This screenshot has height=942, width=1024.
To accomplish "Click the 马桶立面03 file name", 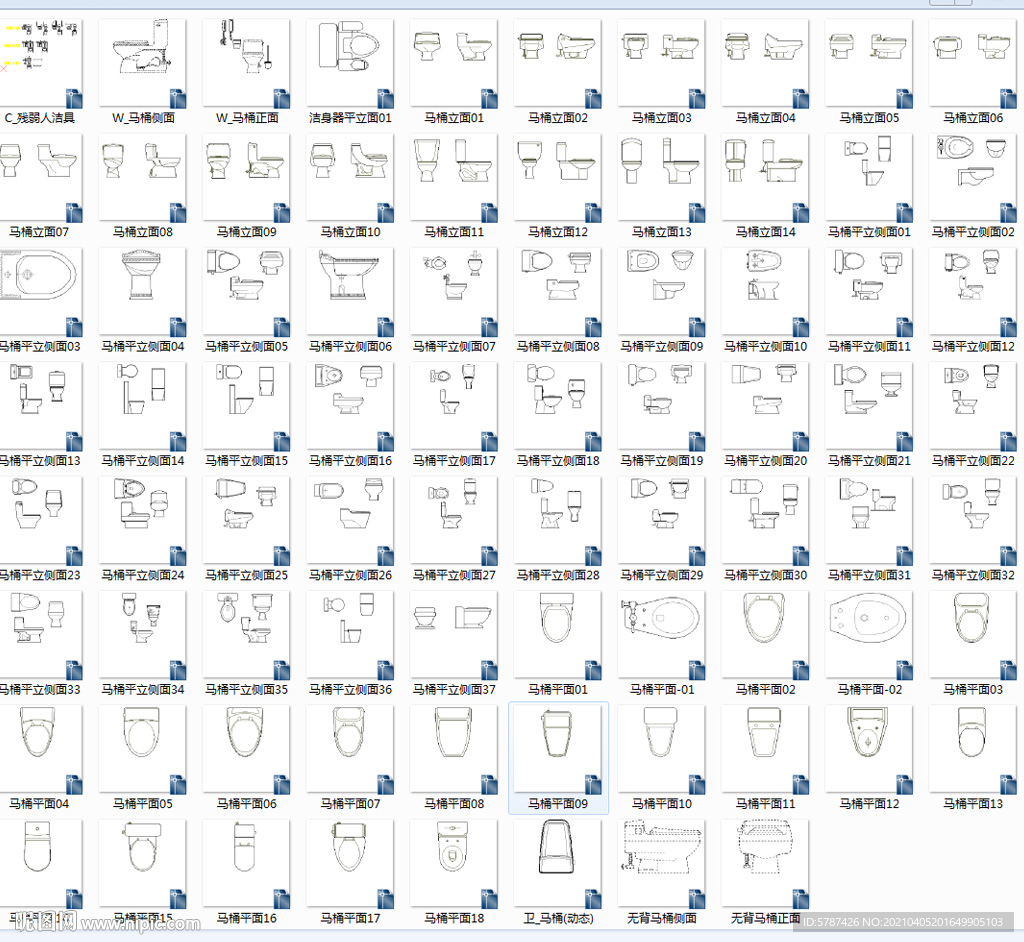I will coord(662,118).
